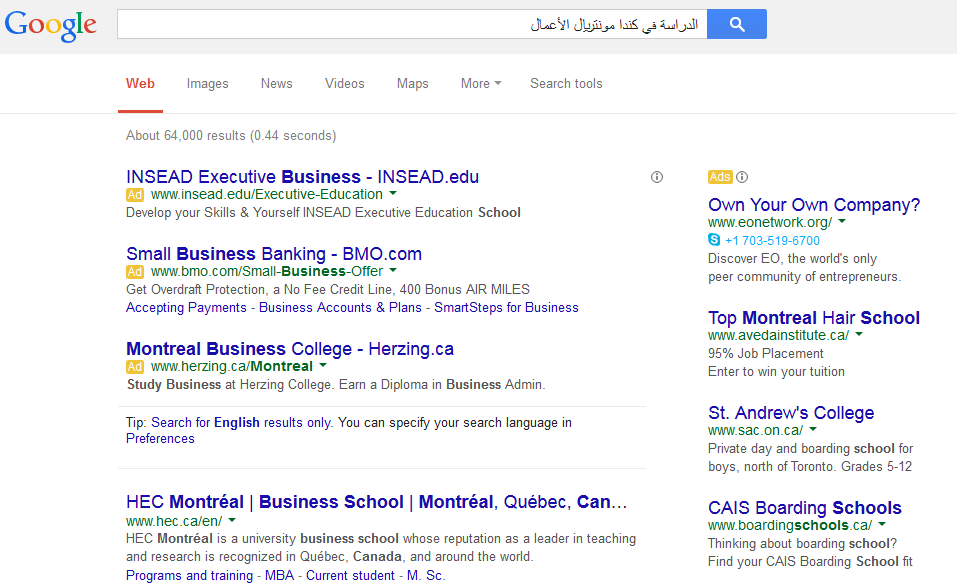Click info icon next to sidebar Ads label
The image size is (957, 586).
click(x=742, y=177)
